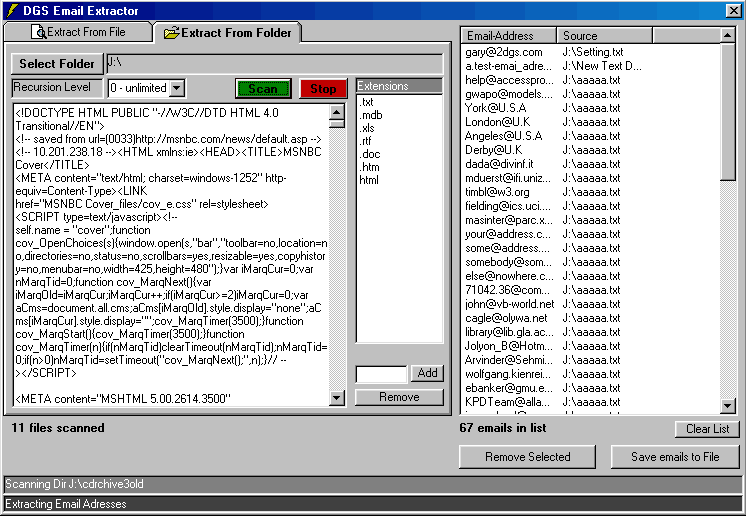This screenshot has height=516, width=746.
Task: Click Remove Selected under the email list
Action: (x=528, y=457)
